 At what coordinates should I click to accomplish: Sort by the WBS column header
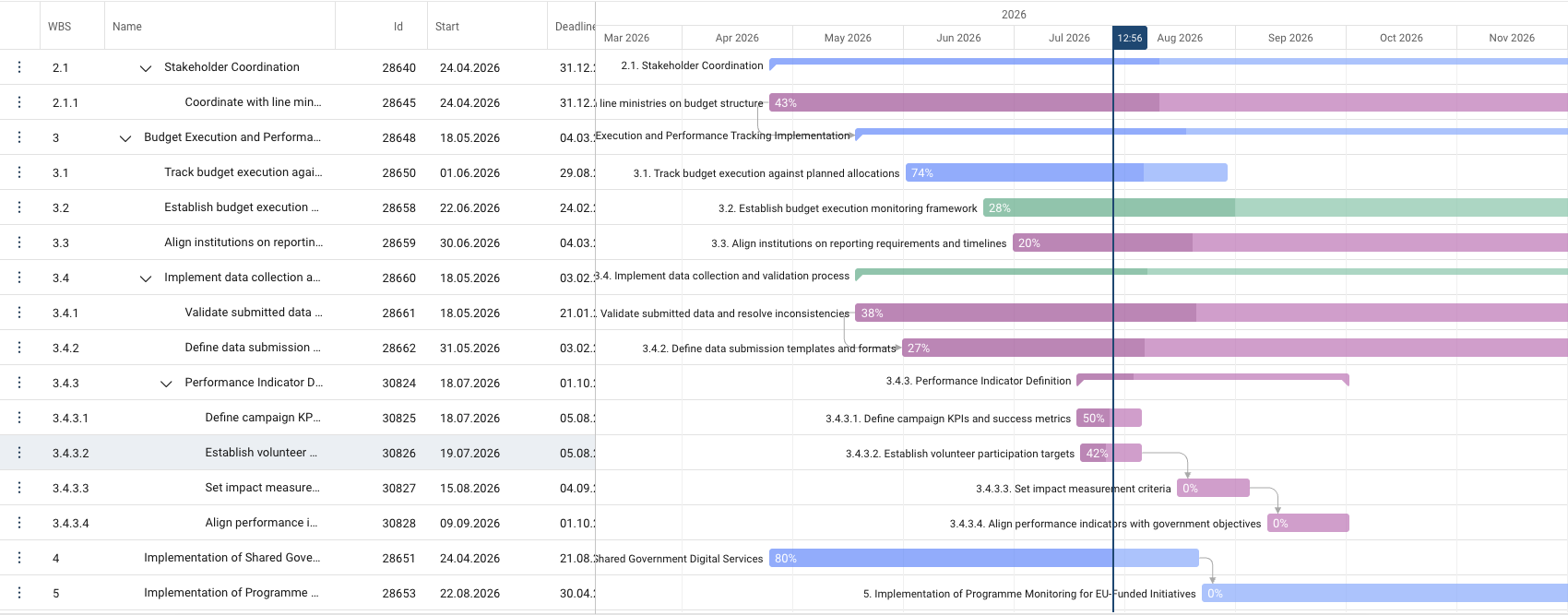[x=60, y=27]
